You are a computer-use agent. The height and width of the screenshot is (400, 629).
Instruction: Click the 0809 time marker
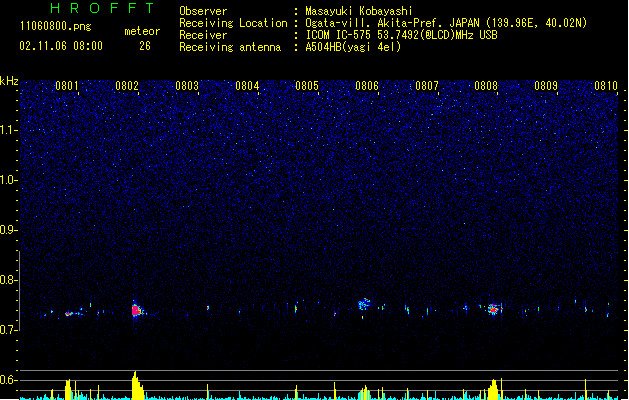(546, 86)
